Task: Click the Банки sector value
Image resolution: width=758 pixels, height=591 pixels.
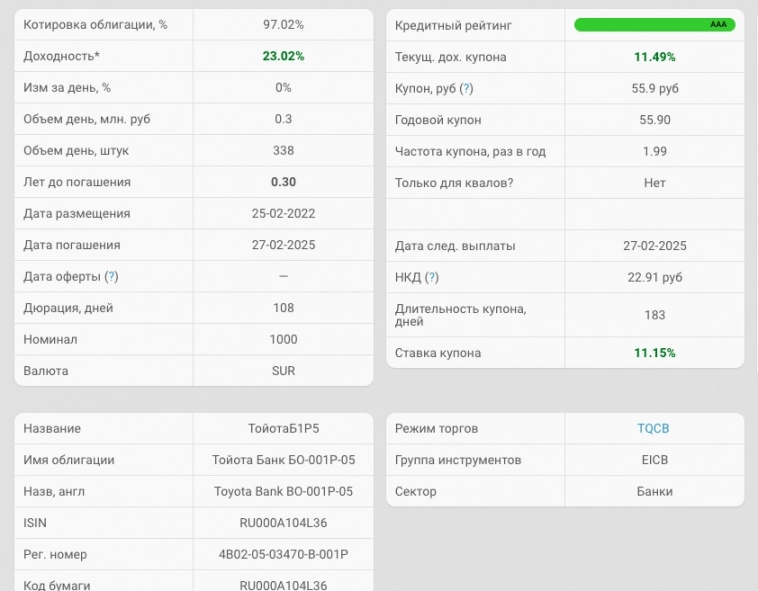Action: pyautogui.click(x=654, y=492)
